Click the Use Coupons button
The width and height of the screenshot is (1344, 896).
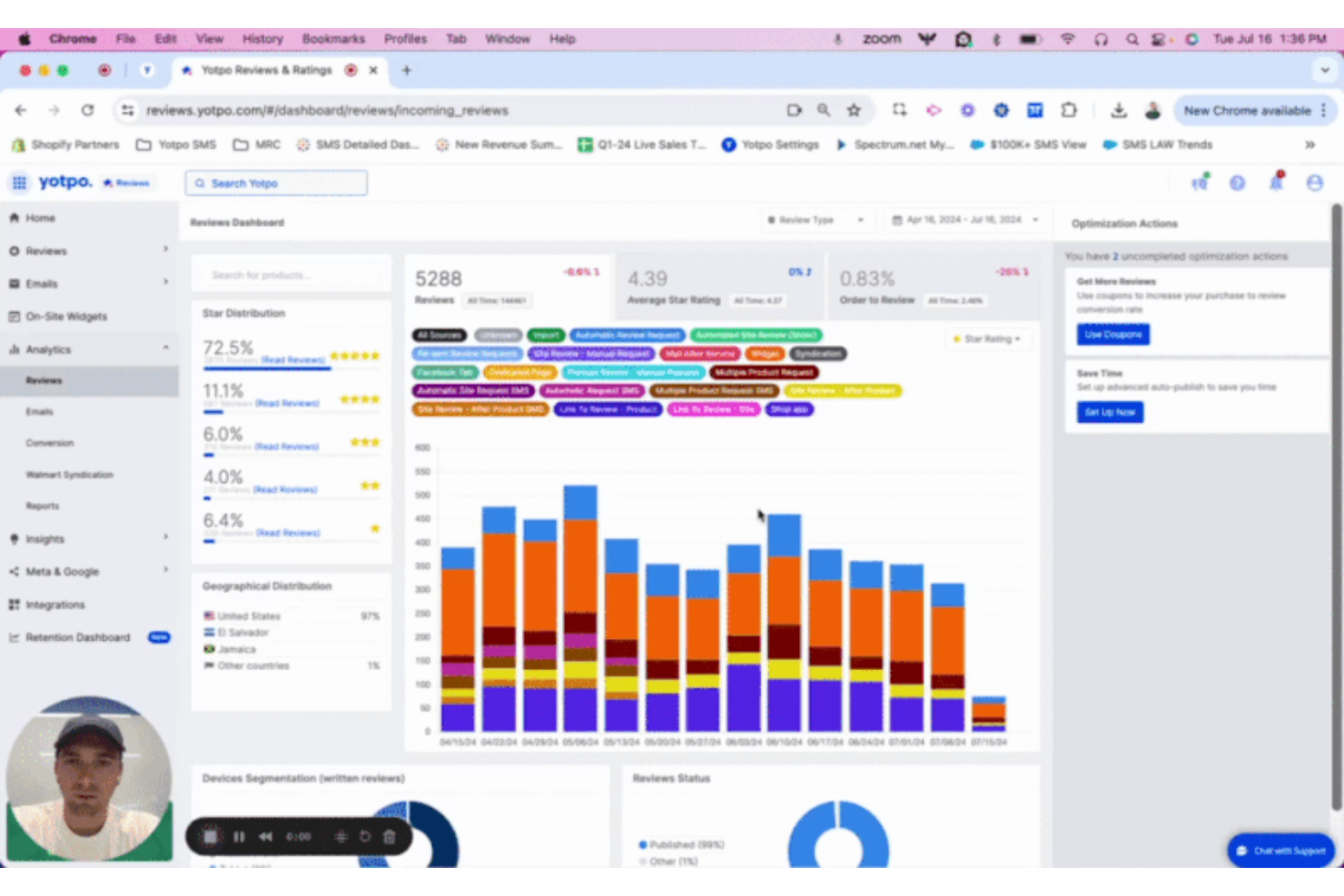(1112, 334)
